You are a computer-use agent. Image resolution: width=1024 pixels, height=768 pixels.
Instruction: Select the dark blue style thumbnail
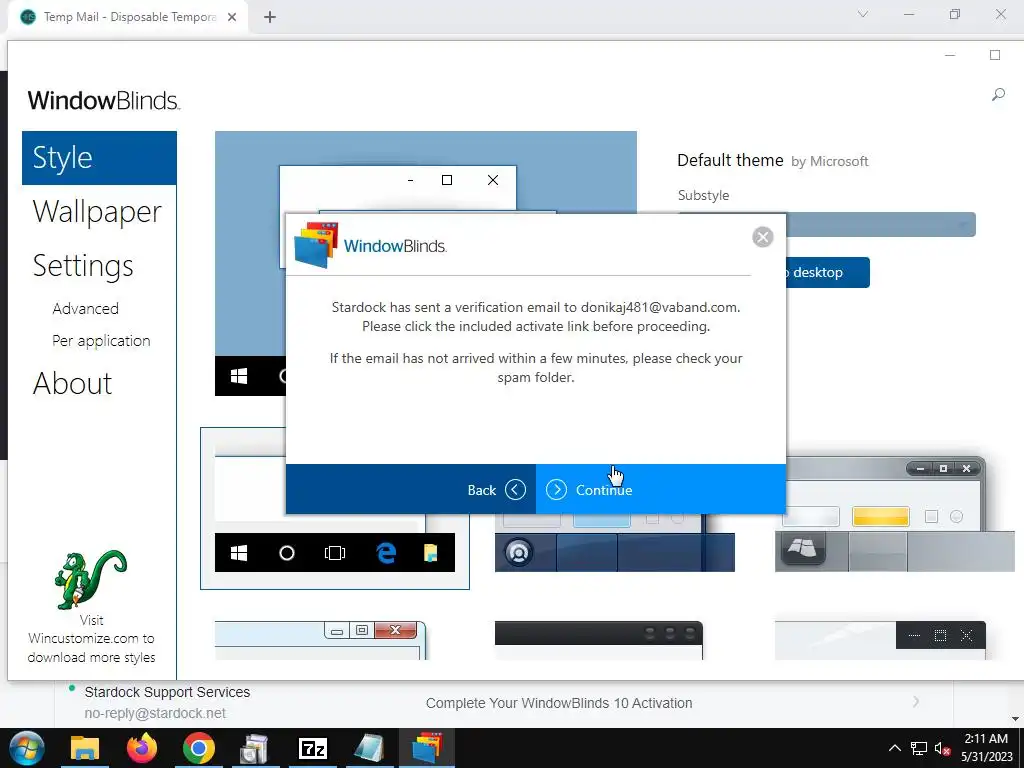[615, 543]
